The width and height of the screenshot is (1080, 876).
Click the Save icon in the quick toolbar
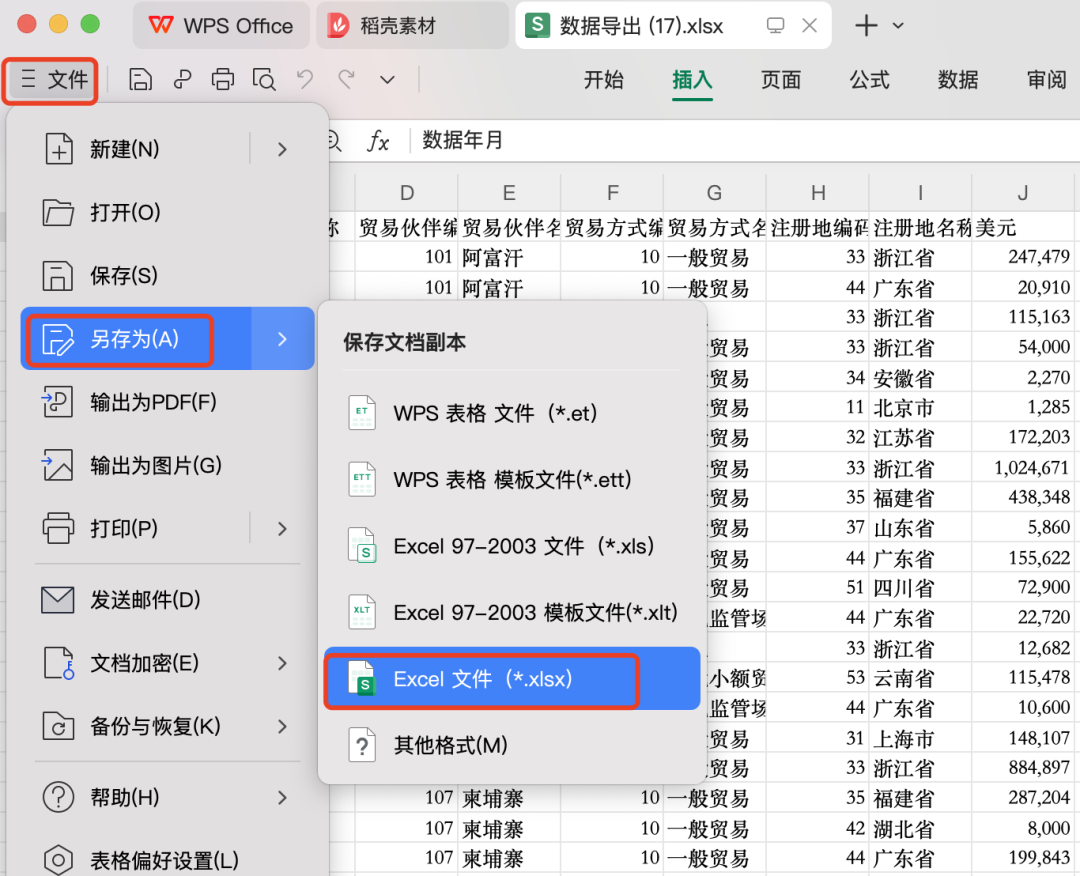click(140, 79)
